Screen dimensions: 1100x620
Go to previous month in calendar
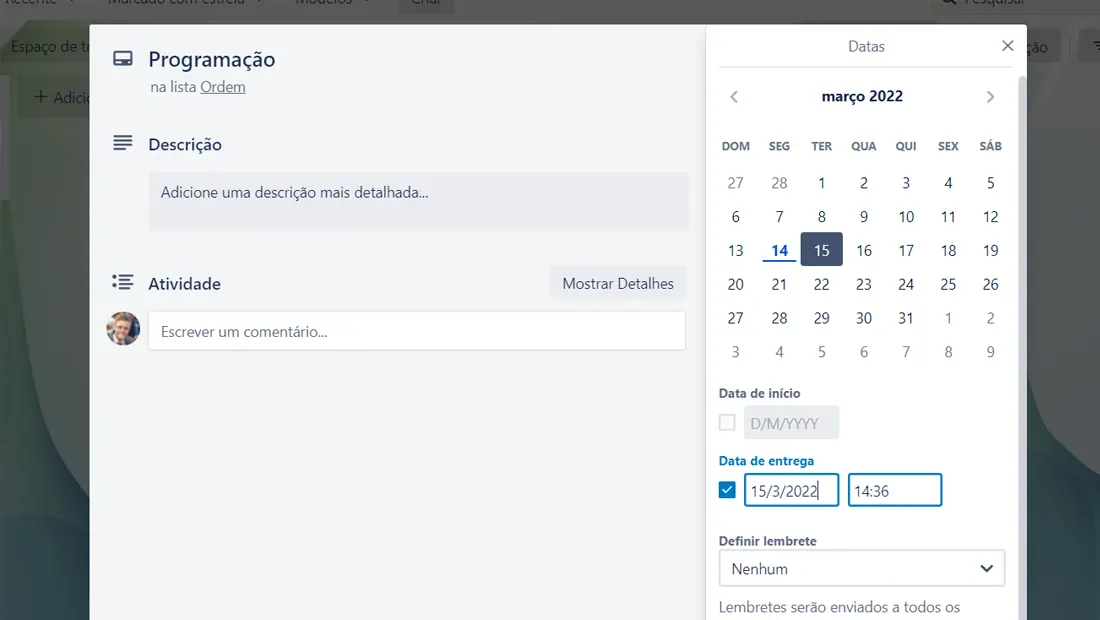734,97
